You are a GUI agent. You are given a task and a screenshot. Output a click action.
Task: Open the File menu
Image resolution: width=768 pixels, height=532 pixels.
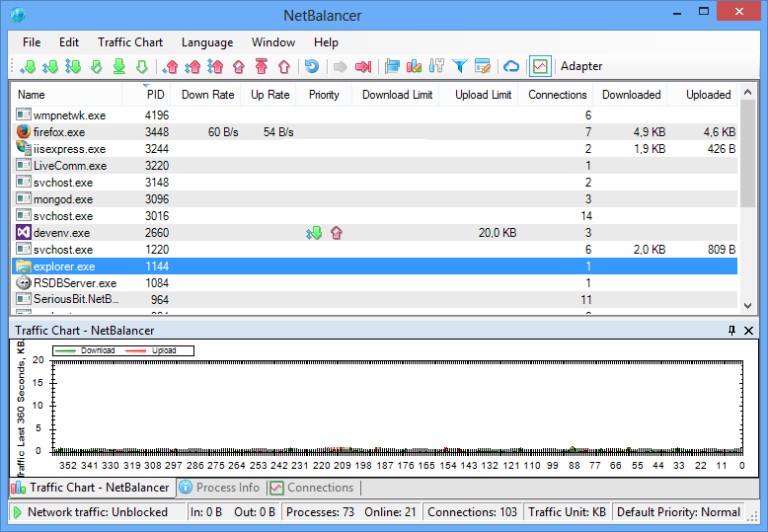(31, 43)
